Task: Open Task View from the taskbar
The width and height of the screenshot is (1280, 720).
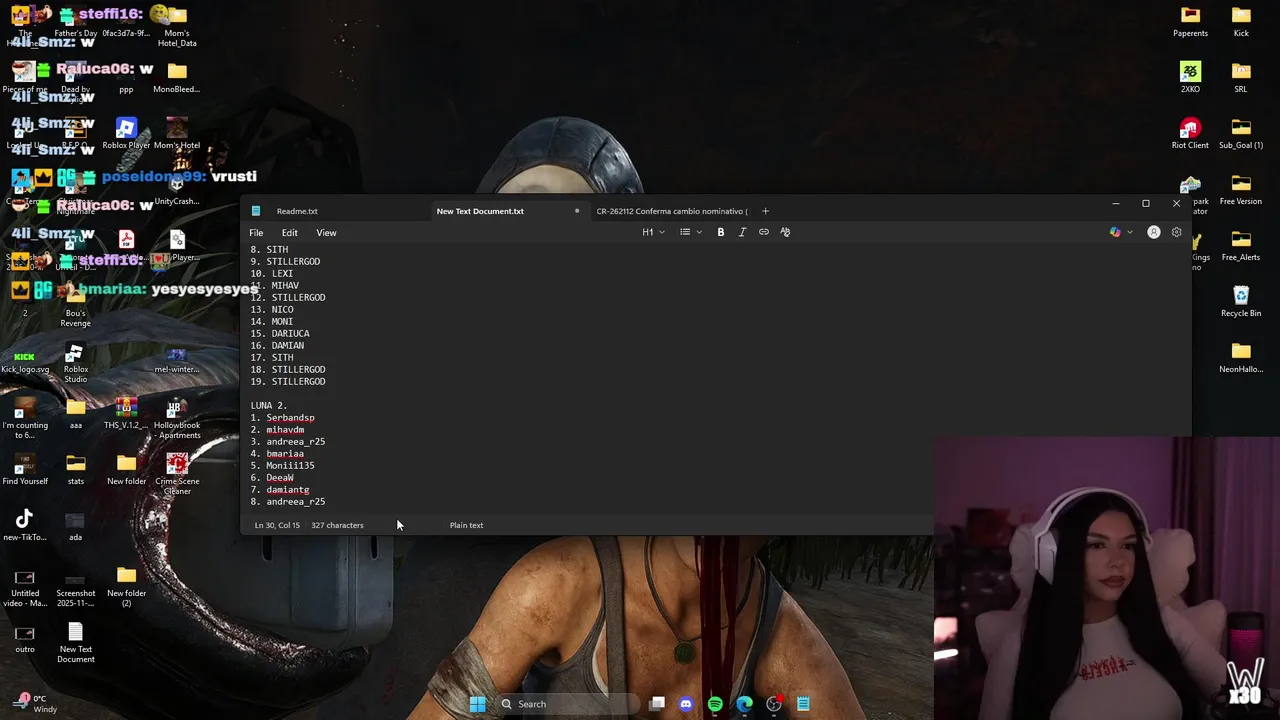Action: [657, 704]
